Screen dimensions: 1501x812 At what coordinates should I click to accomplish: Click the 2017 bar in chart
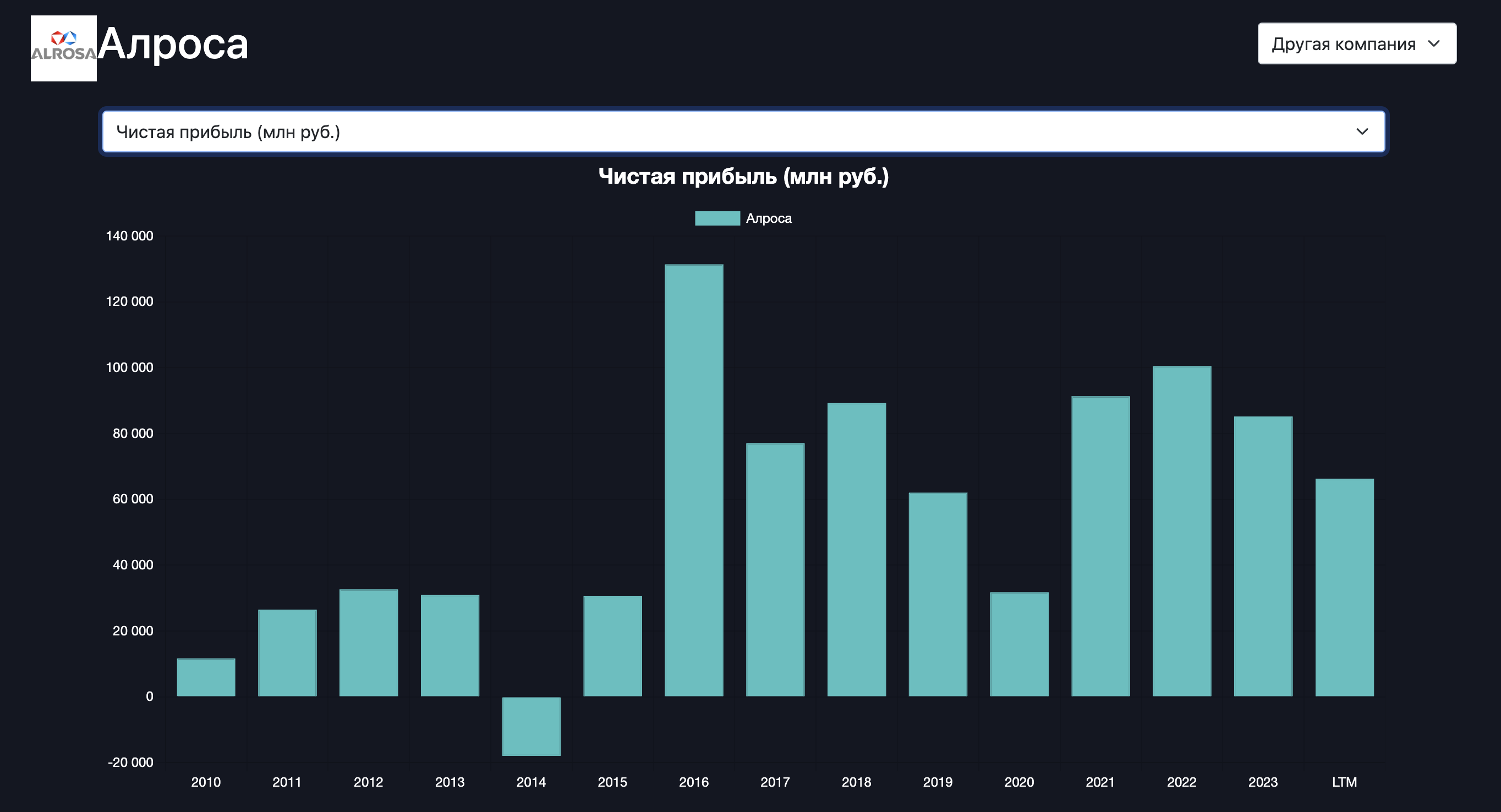(x=775, y=570)
